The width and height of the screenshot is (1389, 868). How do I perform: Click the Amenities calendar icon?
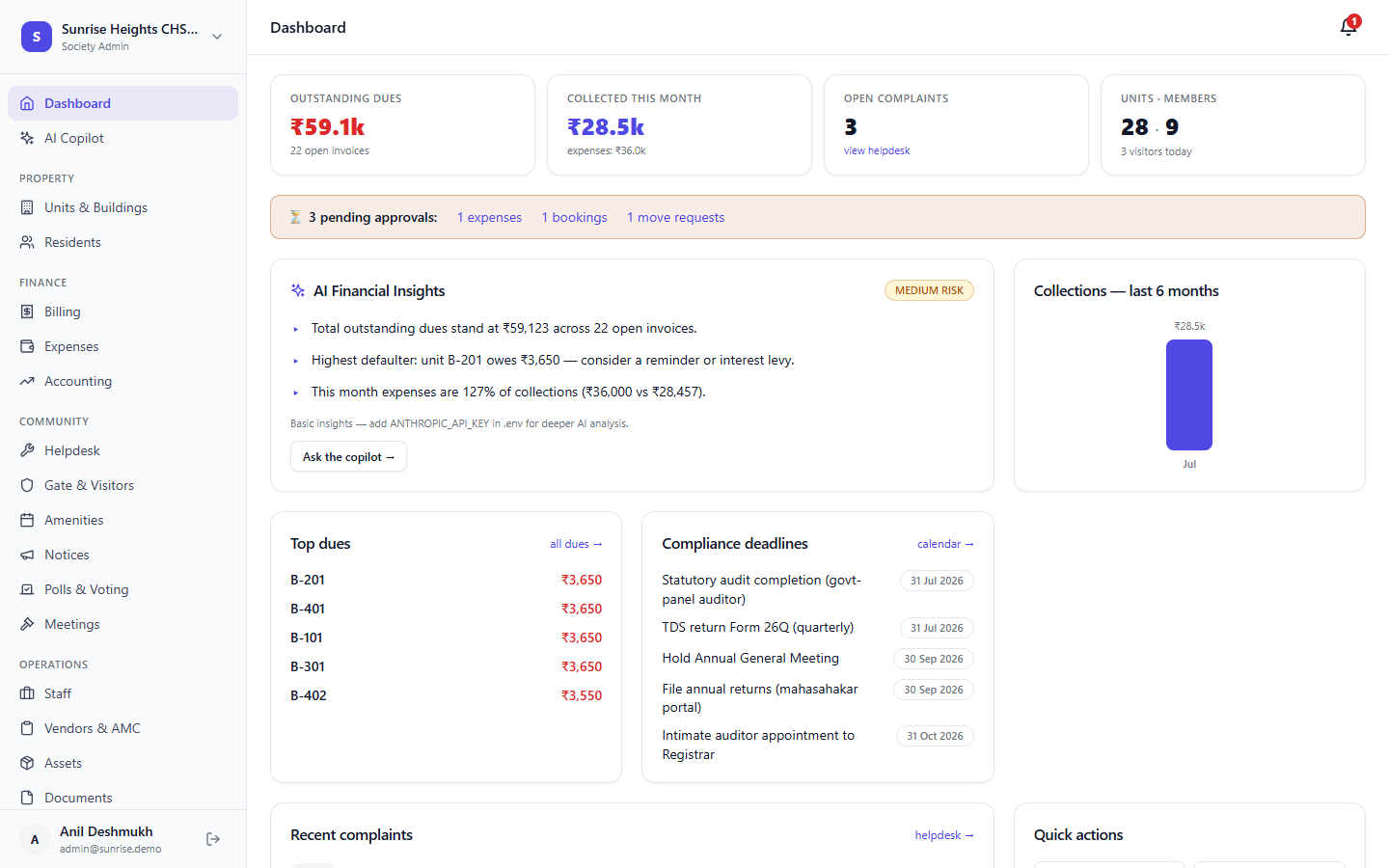[x=27, y=520]
